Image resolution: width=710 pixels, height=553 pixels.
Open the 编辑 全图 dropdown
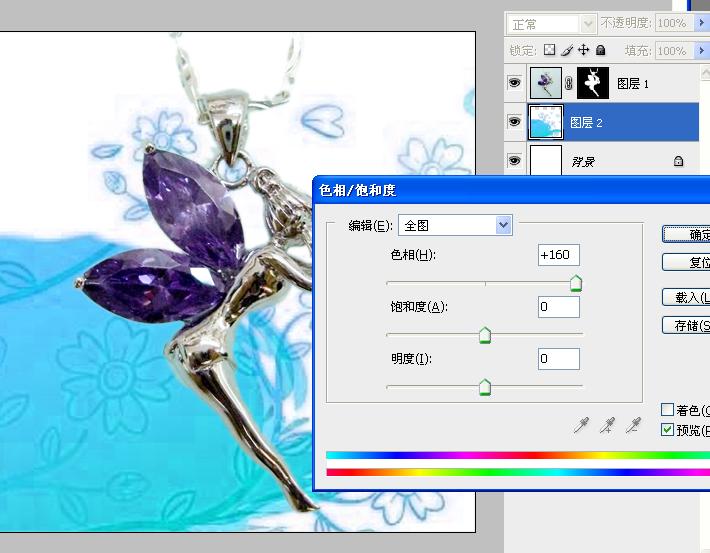point(455,225)
